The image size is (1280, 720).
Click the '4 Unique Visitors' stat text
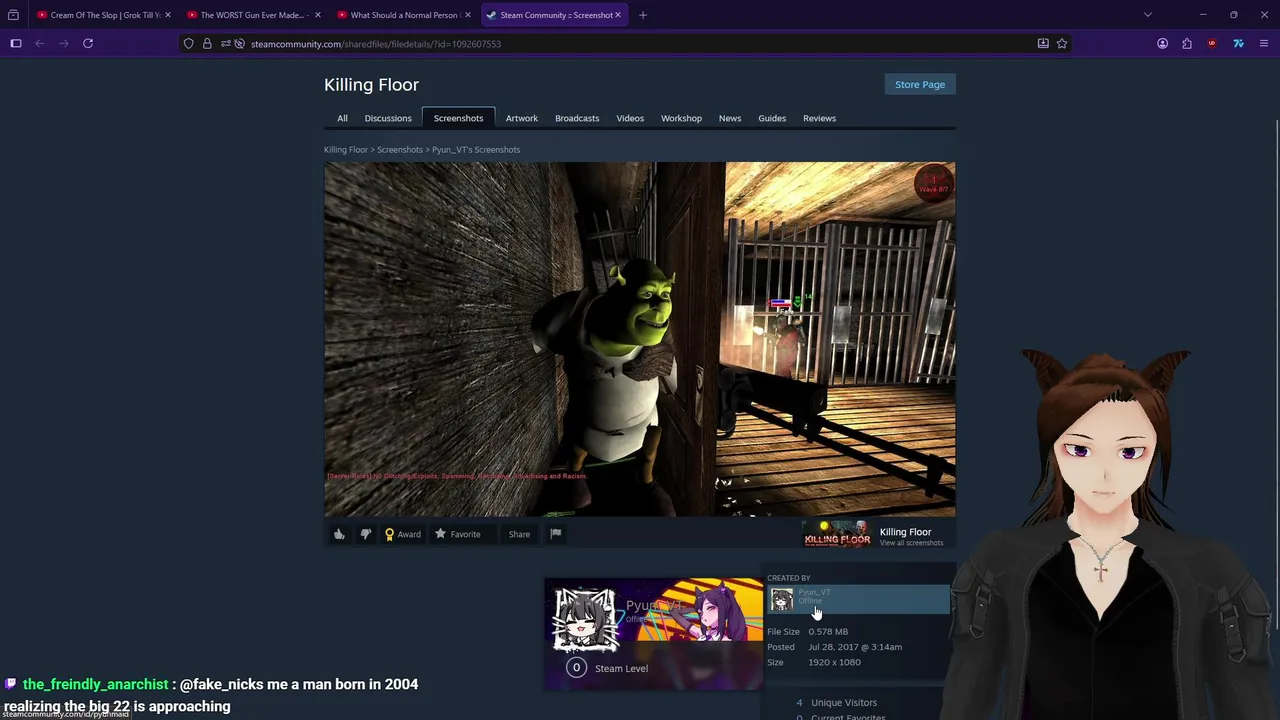point(836,703)
